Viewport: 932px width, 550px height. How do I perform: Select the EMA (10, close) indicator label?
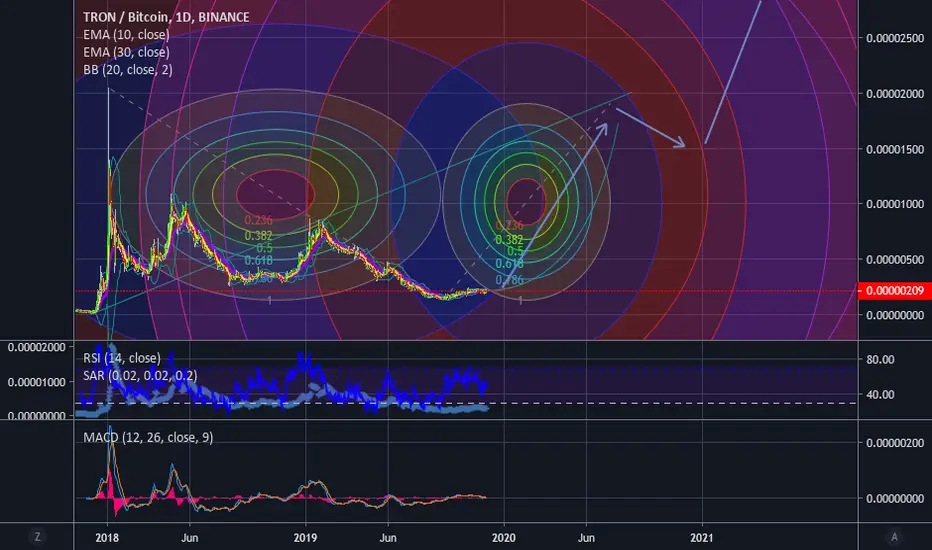(x=126, y=35)
